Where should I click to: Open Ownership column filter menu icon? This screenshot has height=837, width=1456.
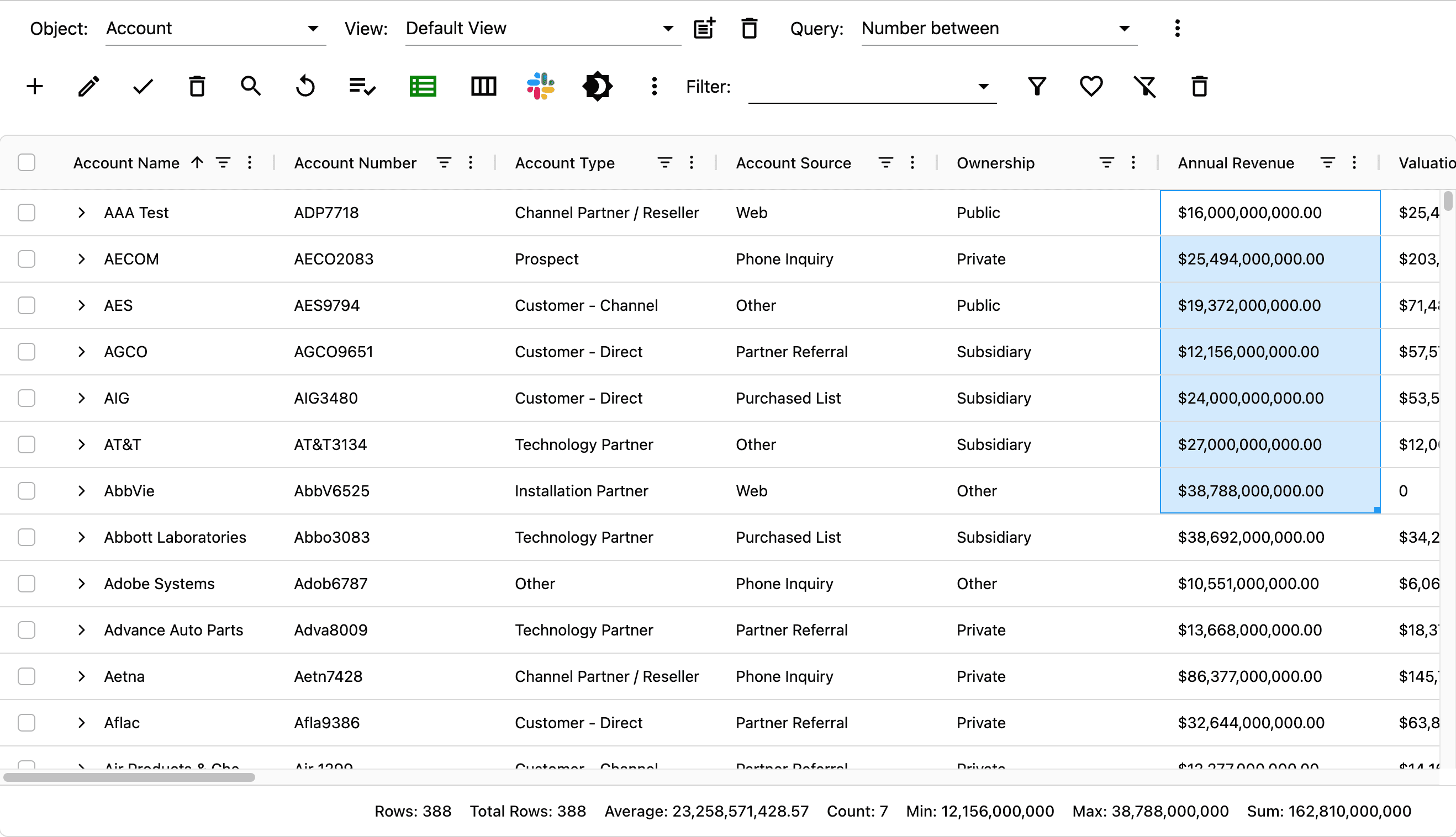point(1106,163)
